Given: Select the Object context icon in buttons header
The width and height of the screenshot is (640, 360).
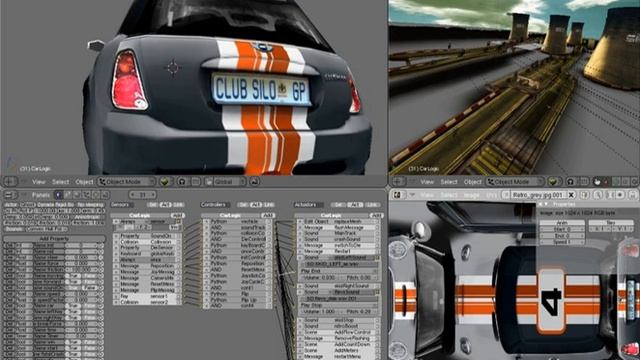Looking at the screenshot, I should coord(86,195).
